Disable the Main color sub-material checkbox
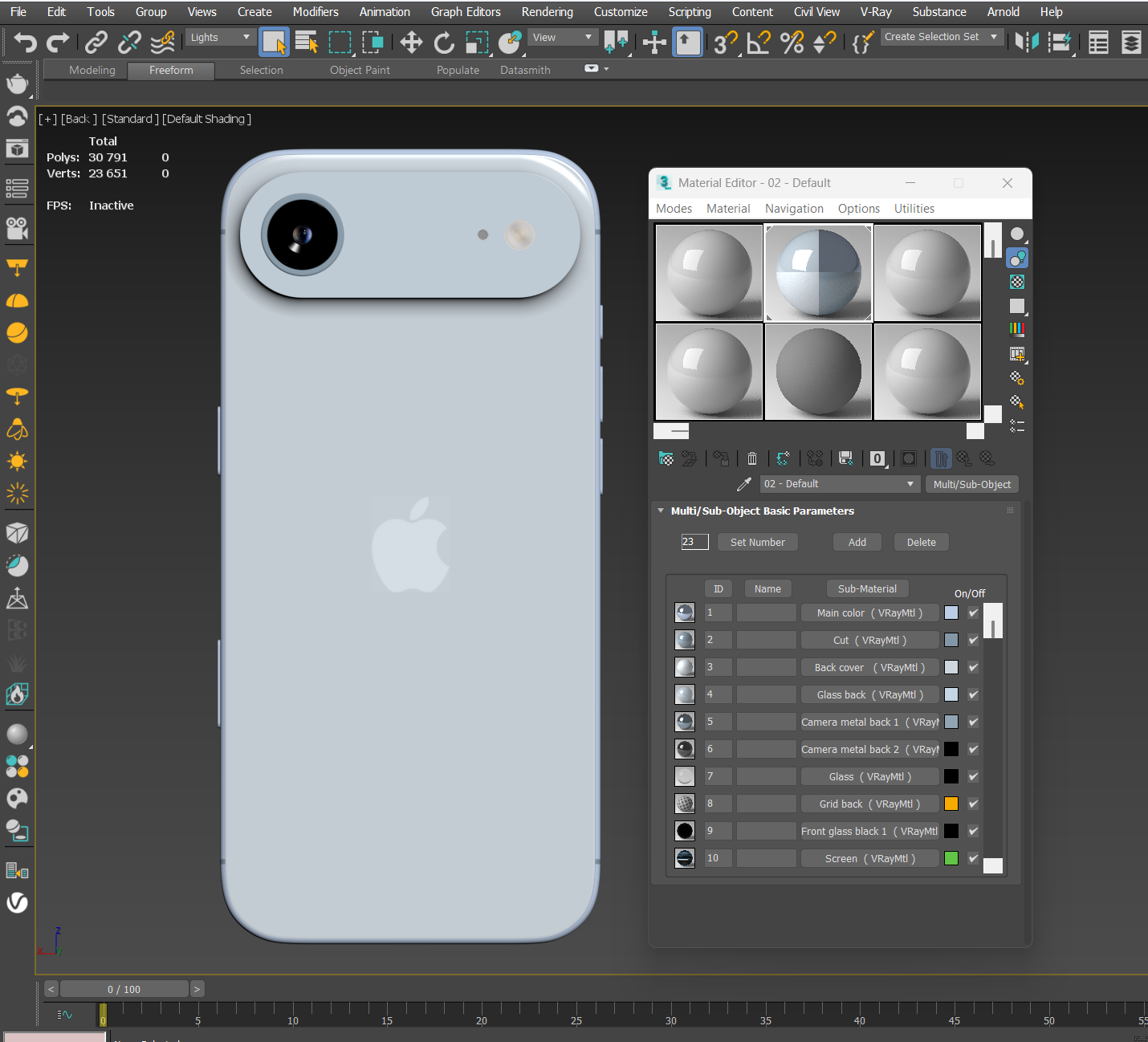This screenshot has width=1148, height=1042. (x=973, y=613)
